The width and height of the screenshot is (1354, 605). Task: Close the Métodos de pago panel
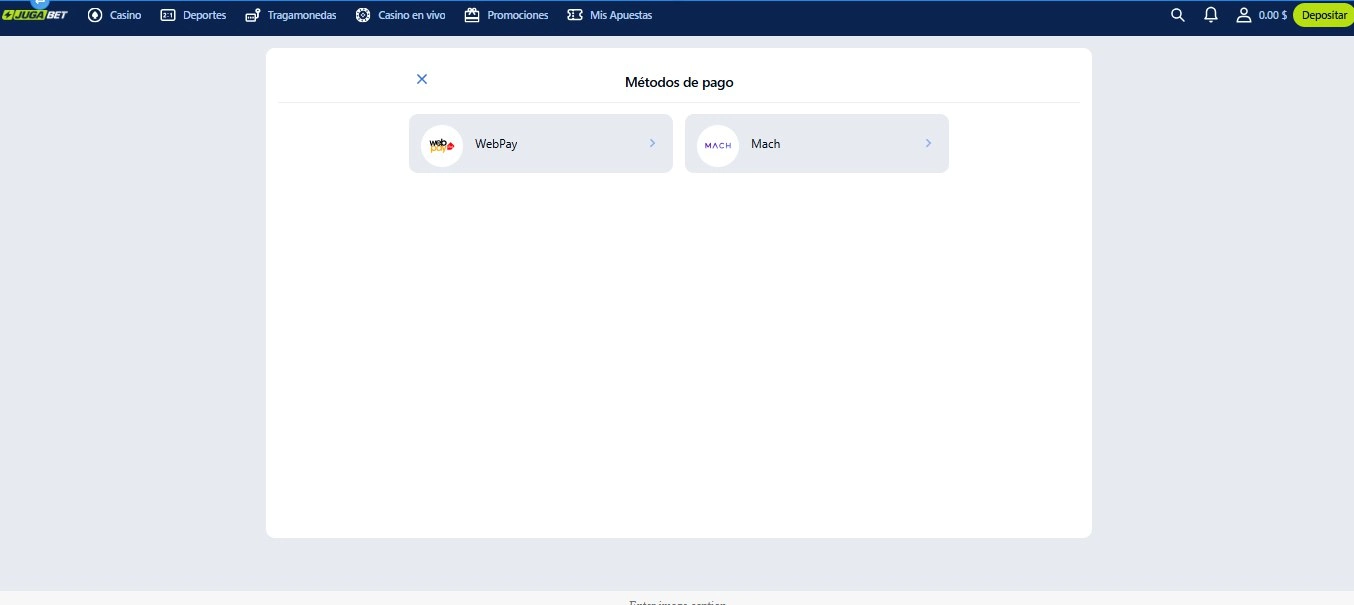422,79
